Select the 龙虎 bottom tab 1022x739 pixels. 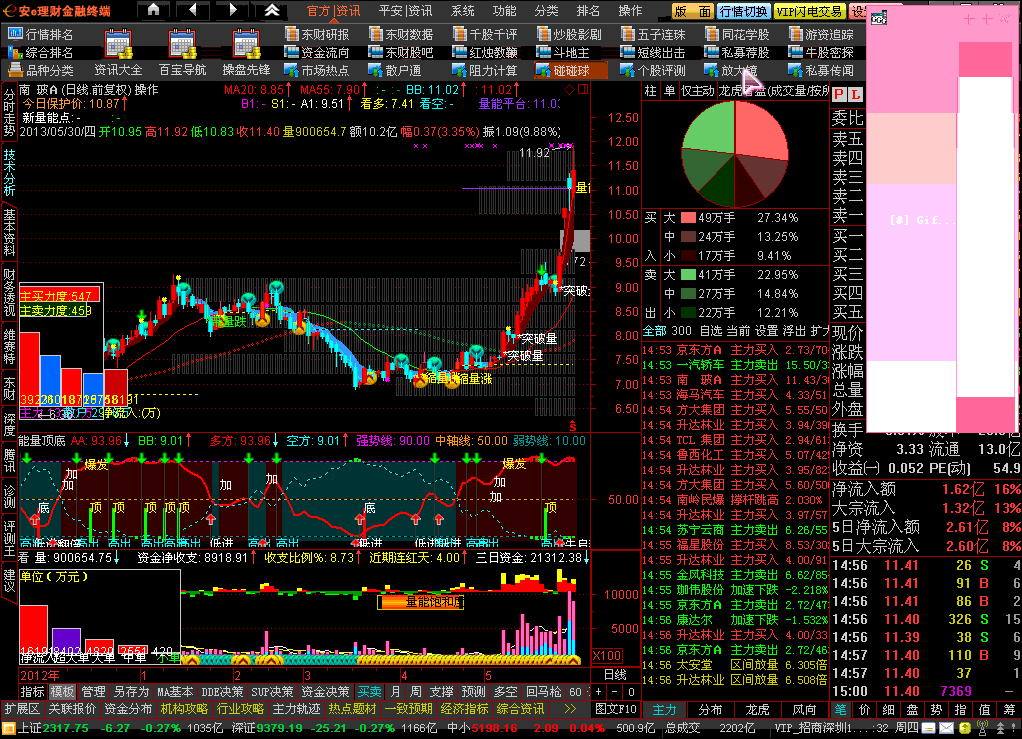point(757,710)
